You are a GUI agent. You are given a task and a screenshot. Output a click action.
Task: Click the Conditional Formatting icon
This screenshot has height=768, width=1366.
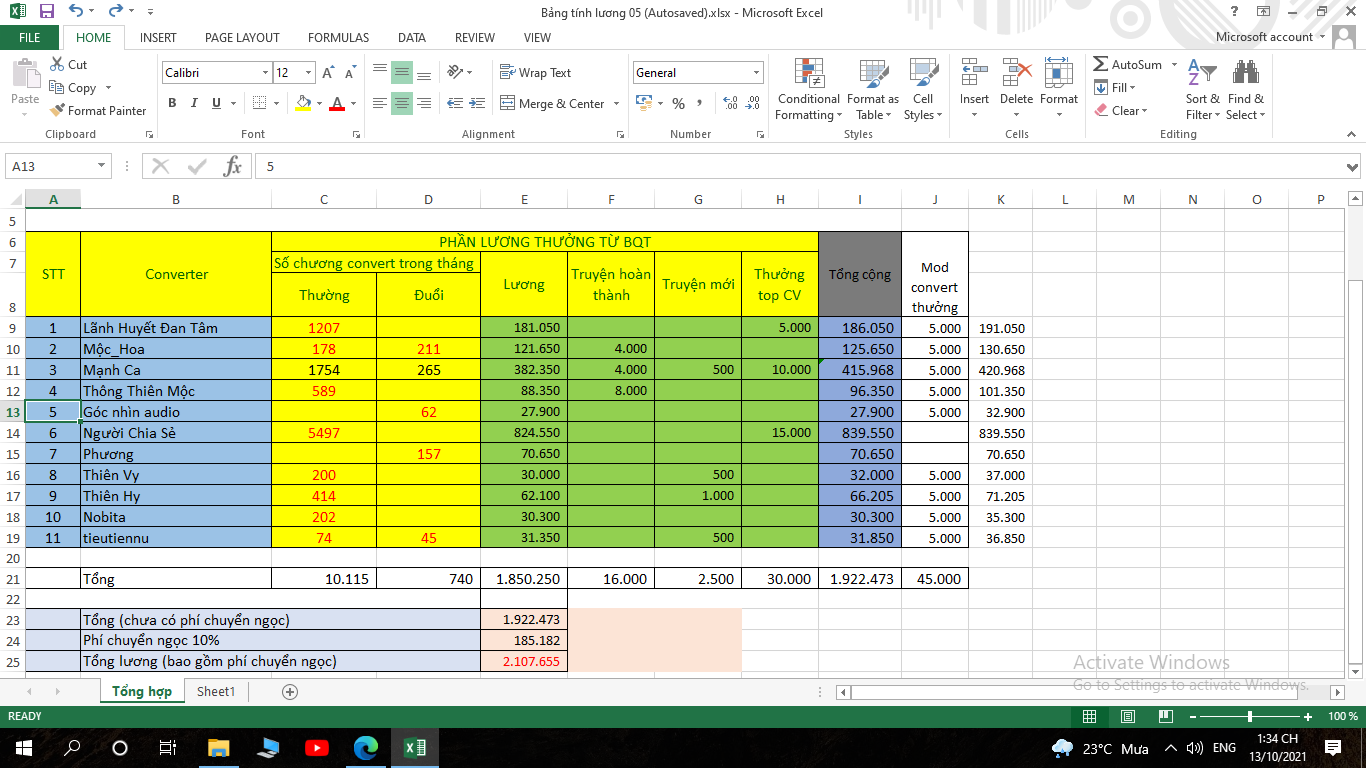(x=808, y=75)
